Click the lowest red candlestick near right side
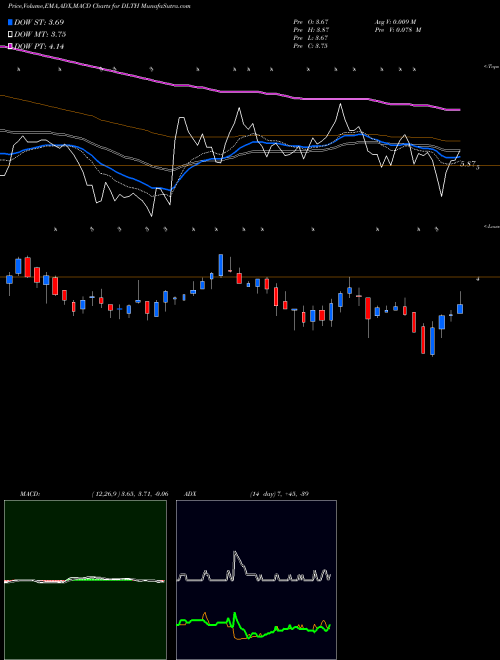The width and height of the screenshot is (500, 660). click(x=423, y=340)
